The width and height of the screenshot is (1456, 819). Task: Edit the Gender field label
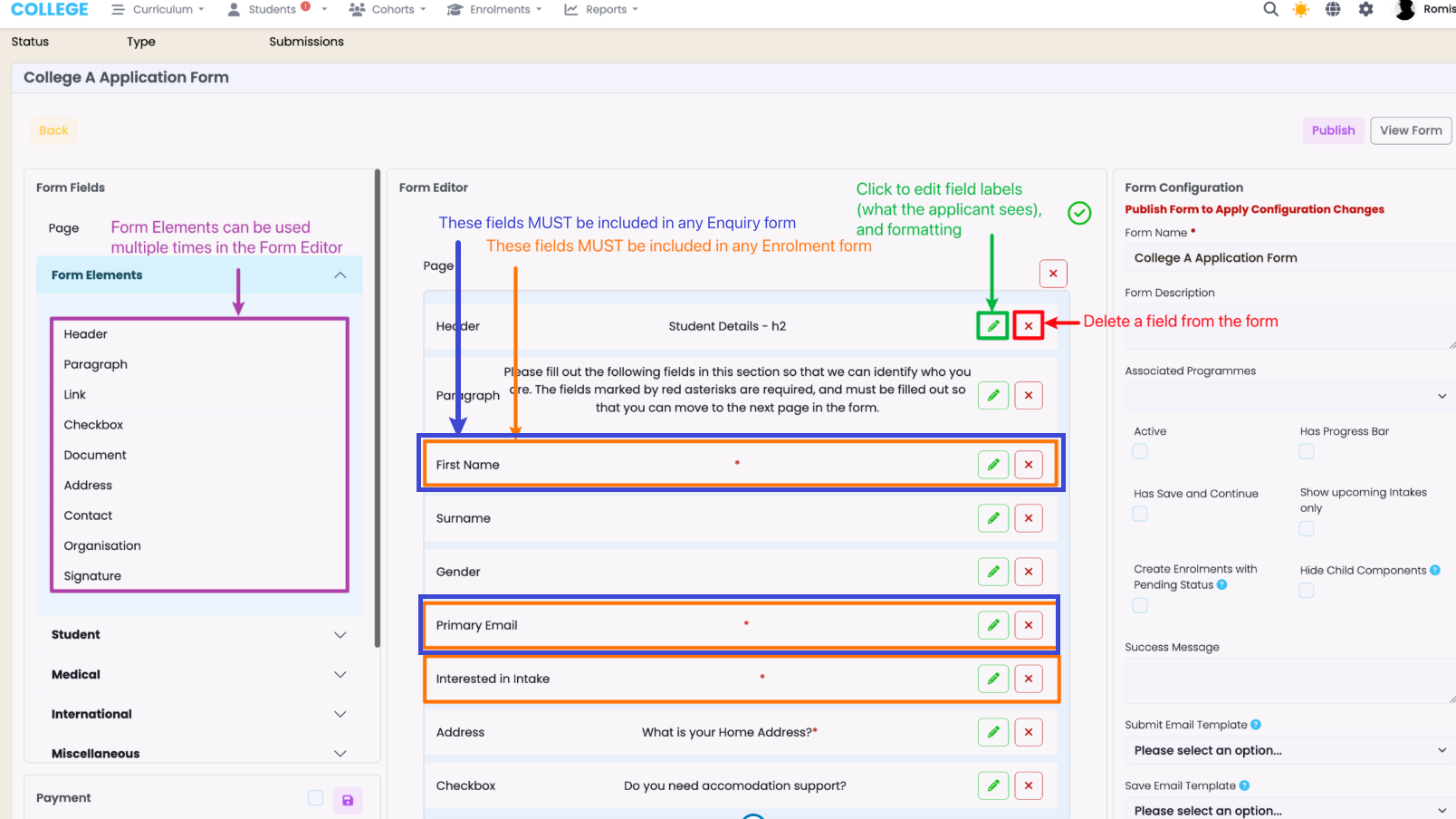point(992,572)
